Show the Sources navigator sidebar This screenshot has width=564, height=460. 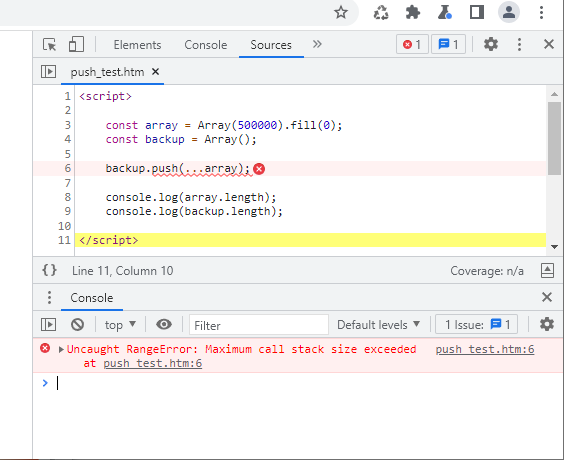click(x=48, y=72)
